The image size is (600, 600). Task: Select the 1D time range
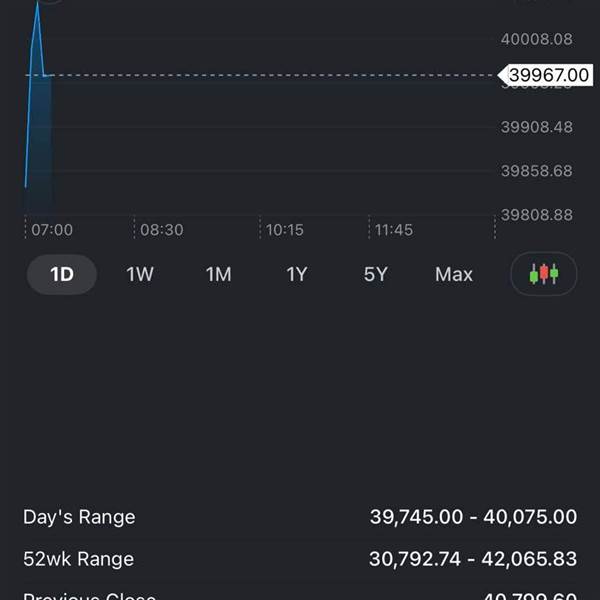click(62, 274)
